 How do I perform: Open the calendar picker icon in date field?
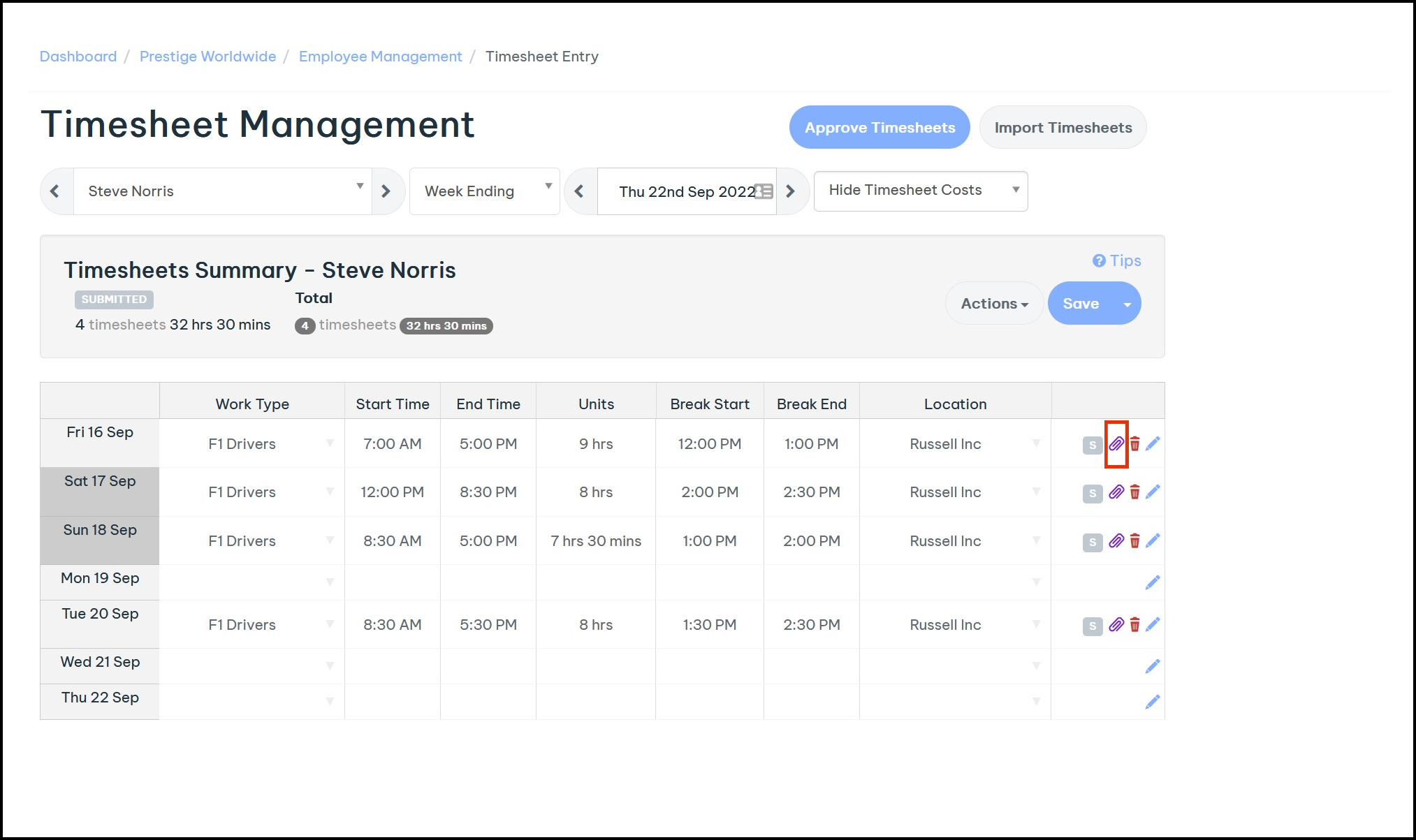pos(764,191)
